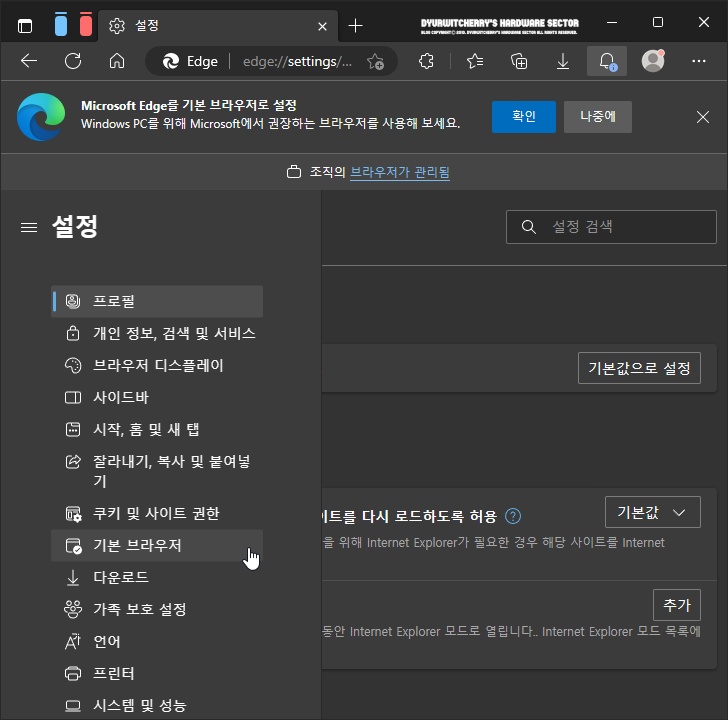Click the blue pinned tab
Screen dimensions: 728x720
tap(61, 25)
